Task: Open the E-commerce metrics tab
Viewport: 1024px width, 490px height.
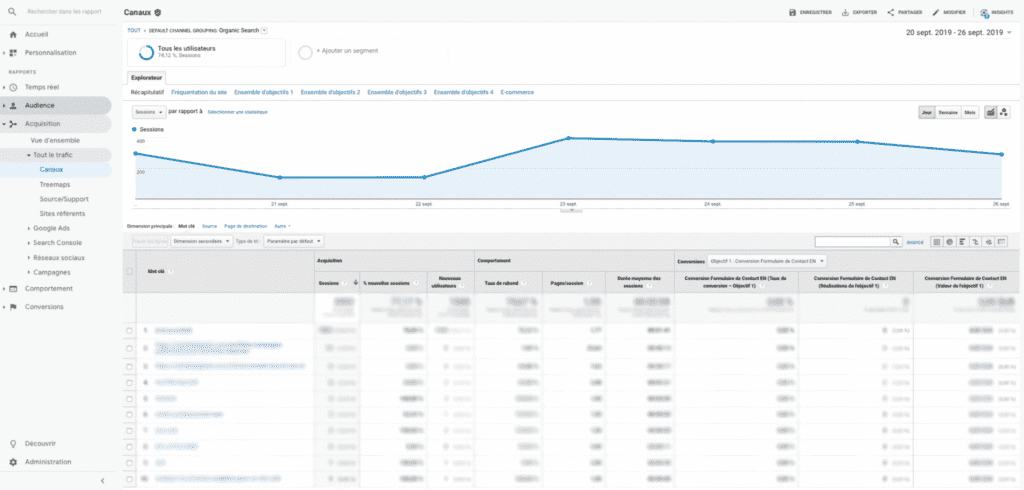Action: point(517,92)
